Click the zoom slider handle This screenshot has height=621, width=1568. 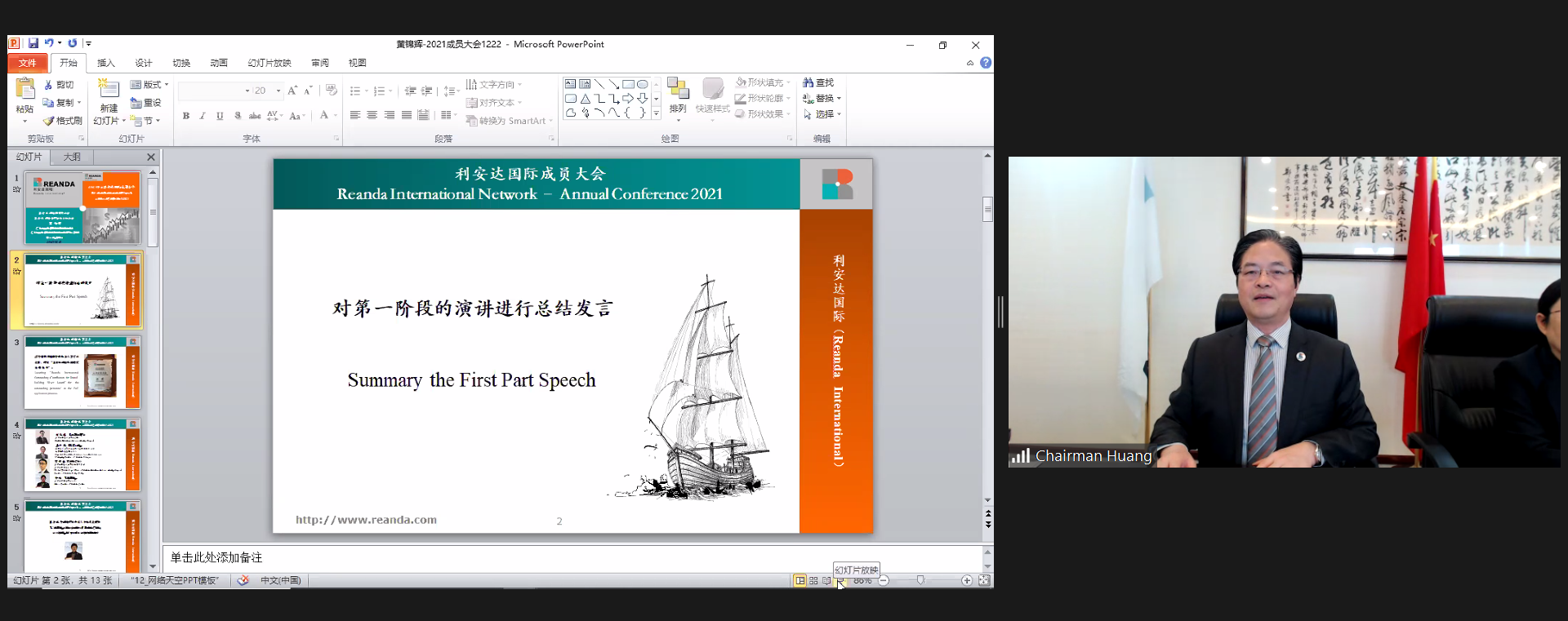point(920,580)
